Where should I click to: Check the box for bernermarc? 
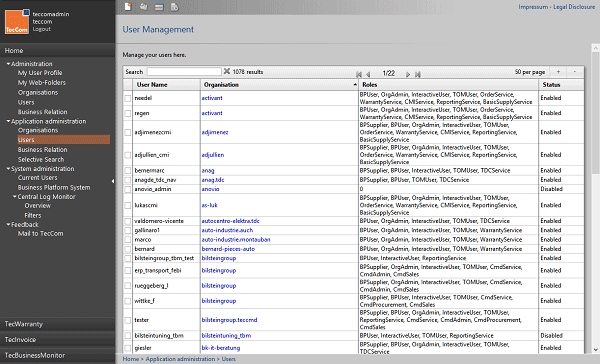point(128,171)
